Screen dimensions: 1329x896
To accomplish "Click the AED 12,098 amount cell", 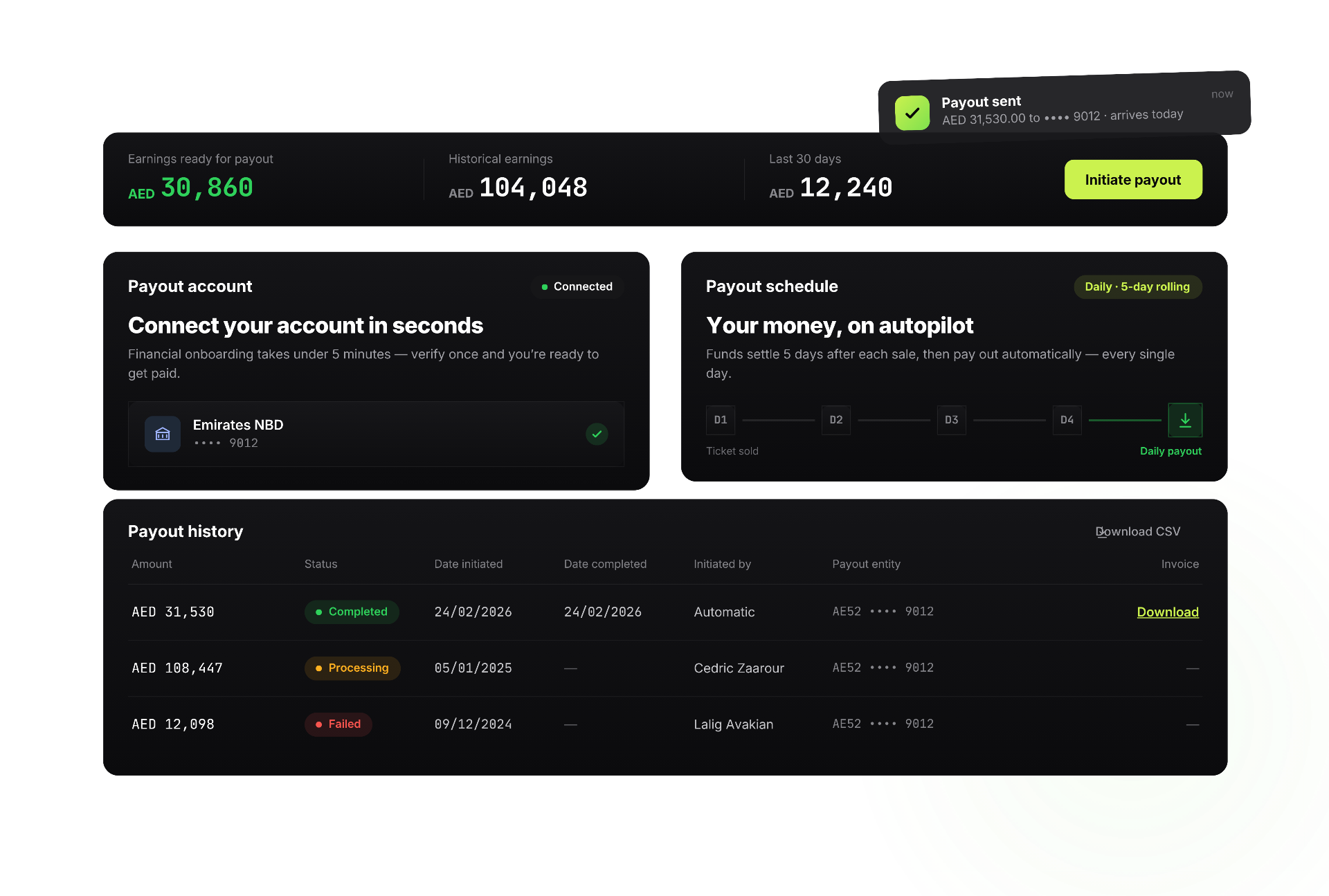I will click(x=173, y=724).
